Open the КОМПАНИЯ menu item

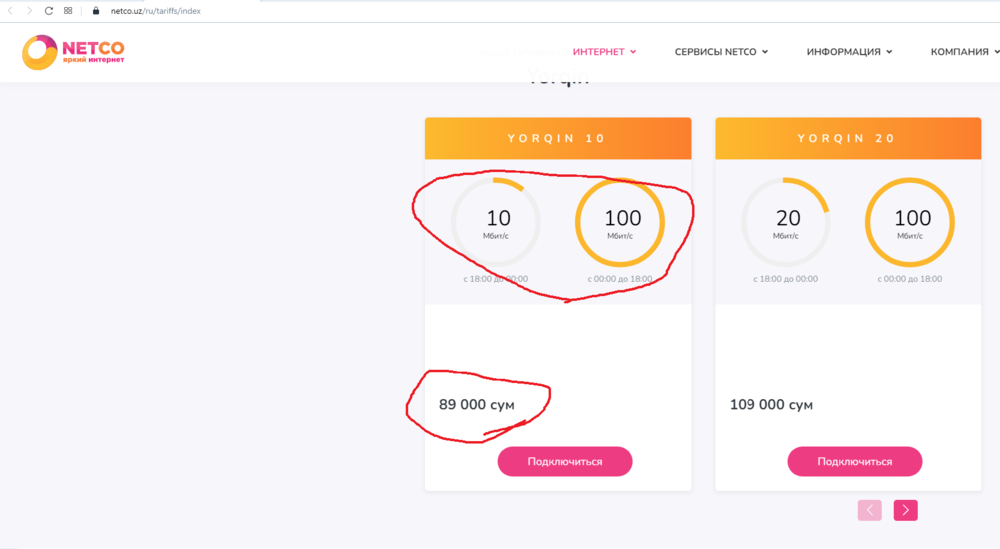coord(963,52)
